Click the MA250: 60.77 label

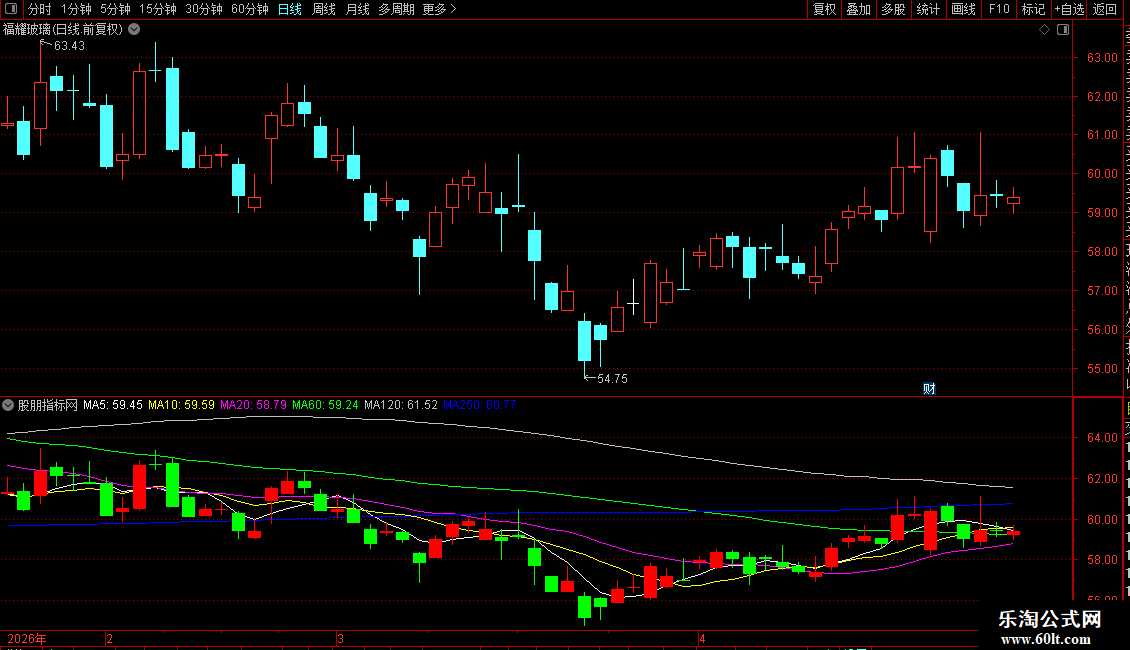479,405
